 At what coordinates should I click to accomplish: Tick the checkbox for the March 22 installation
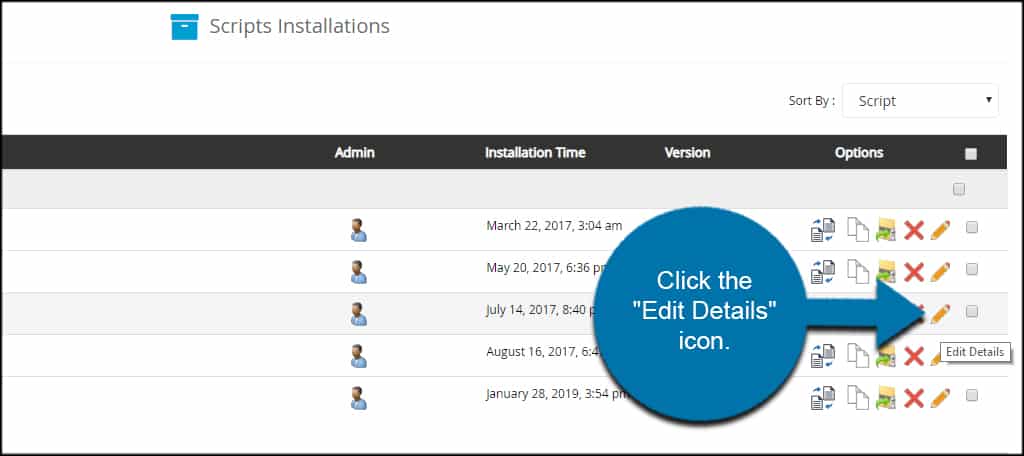click(972, 228)
